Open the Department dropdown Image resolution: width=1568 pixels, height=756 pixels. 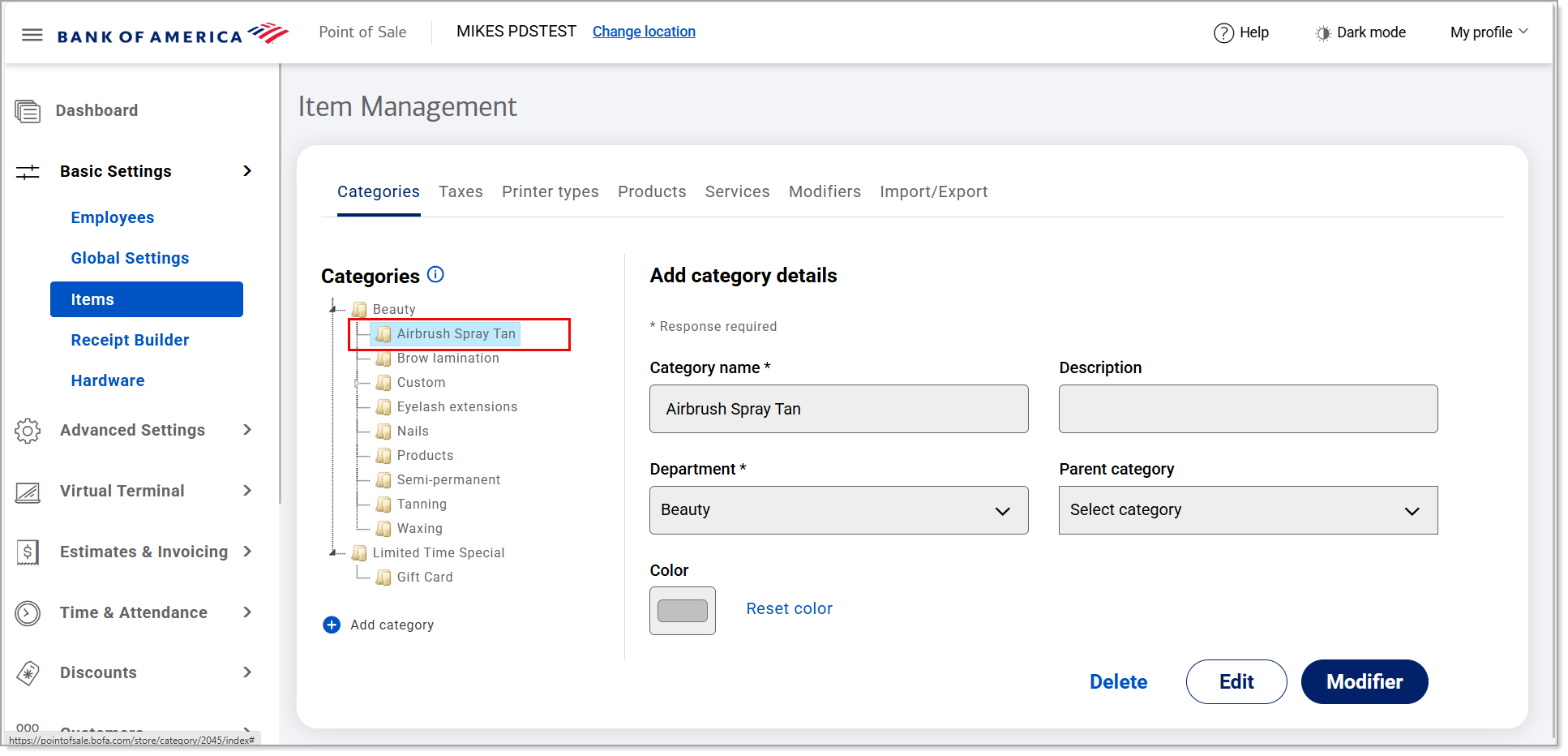pyautogui.click(x=838, y=510)
